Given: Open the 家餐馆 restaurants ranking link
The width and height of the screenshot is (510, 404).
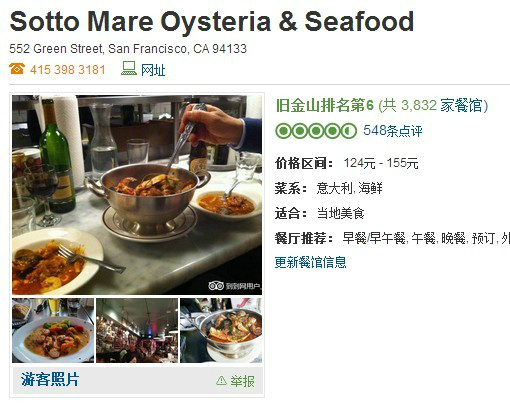Looking at the screenshot, I should coord(461,105).
